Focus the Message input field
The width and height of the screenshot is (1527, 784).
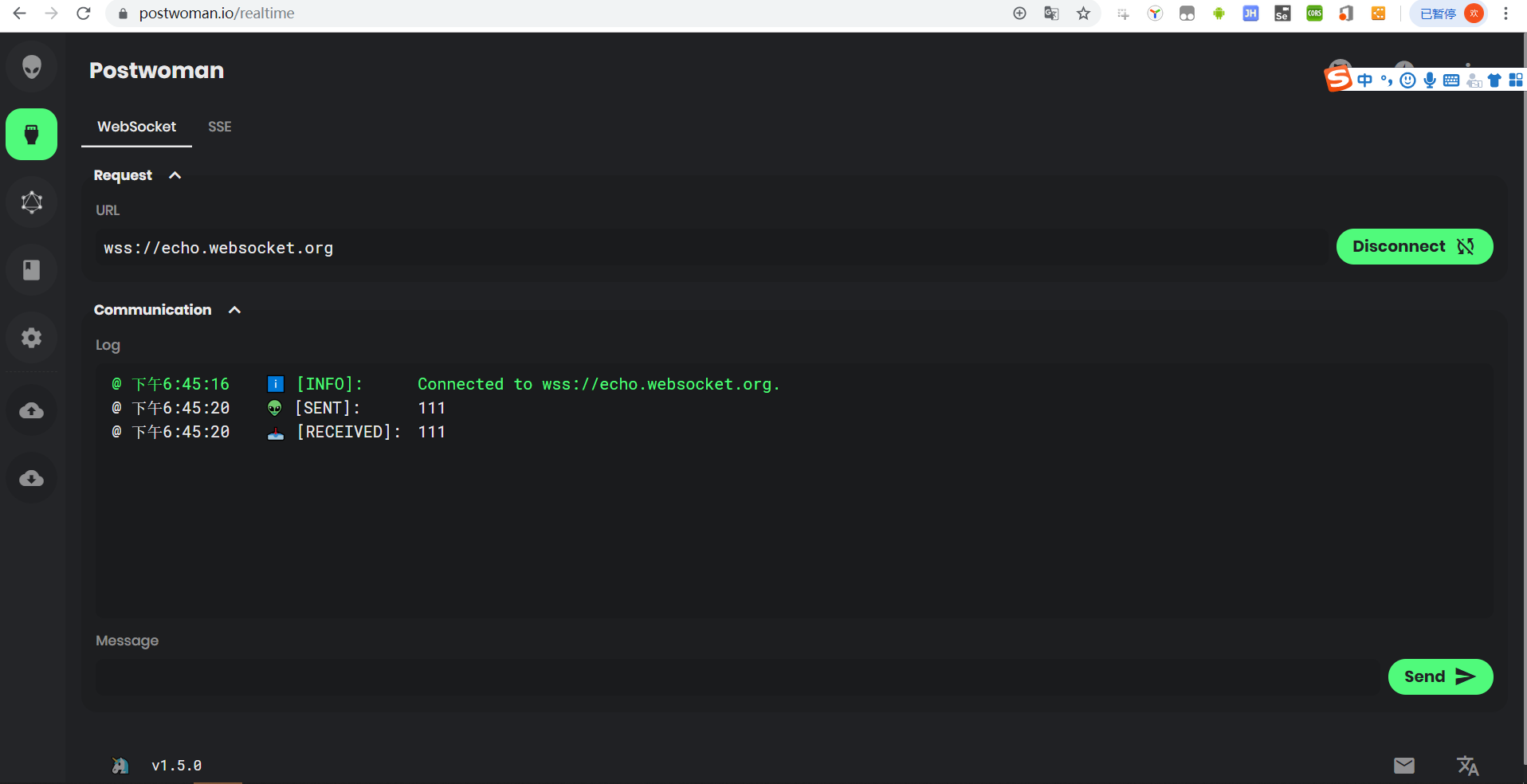coord(737,677)
